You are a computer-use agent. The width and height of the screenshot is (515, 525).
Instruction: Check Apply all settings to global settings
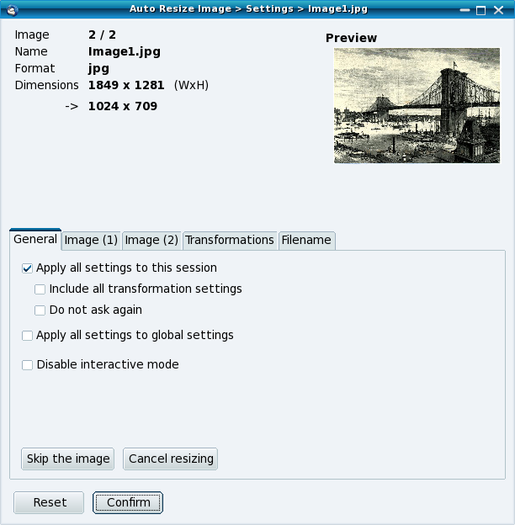[27, 335]
